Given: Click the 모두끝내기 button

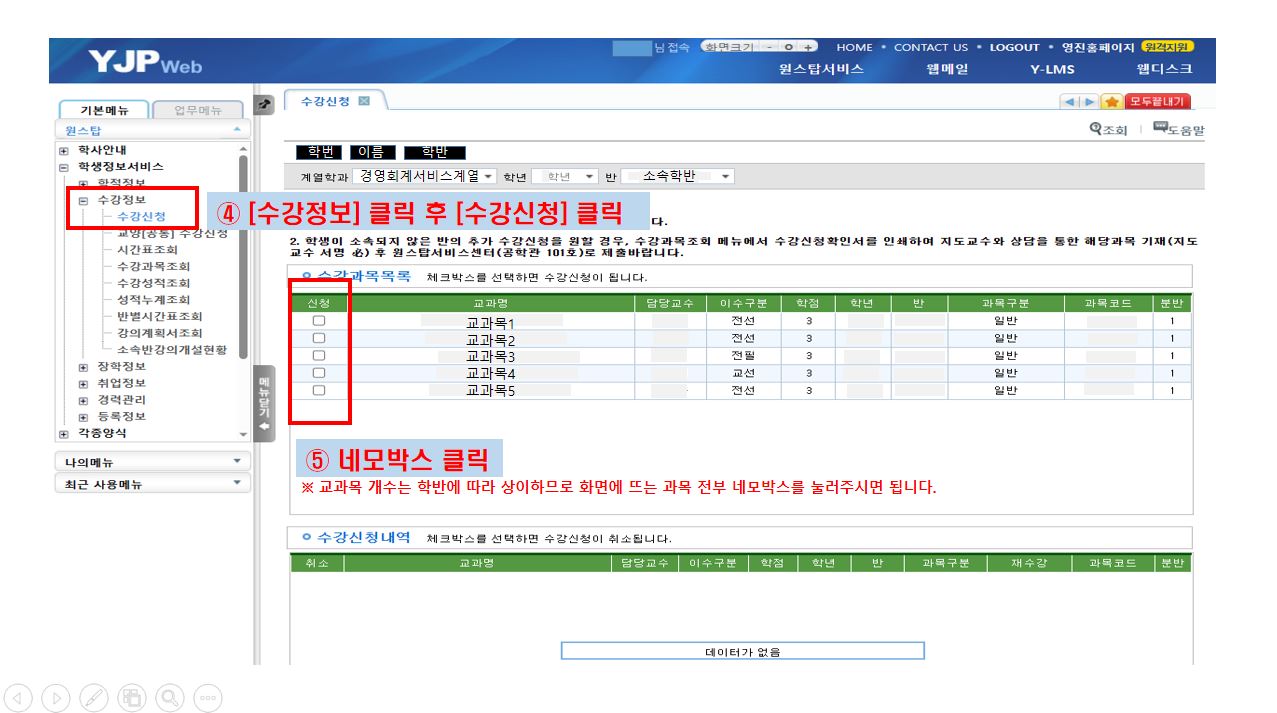Looking at the screenshot, I should coord(1158,102).
